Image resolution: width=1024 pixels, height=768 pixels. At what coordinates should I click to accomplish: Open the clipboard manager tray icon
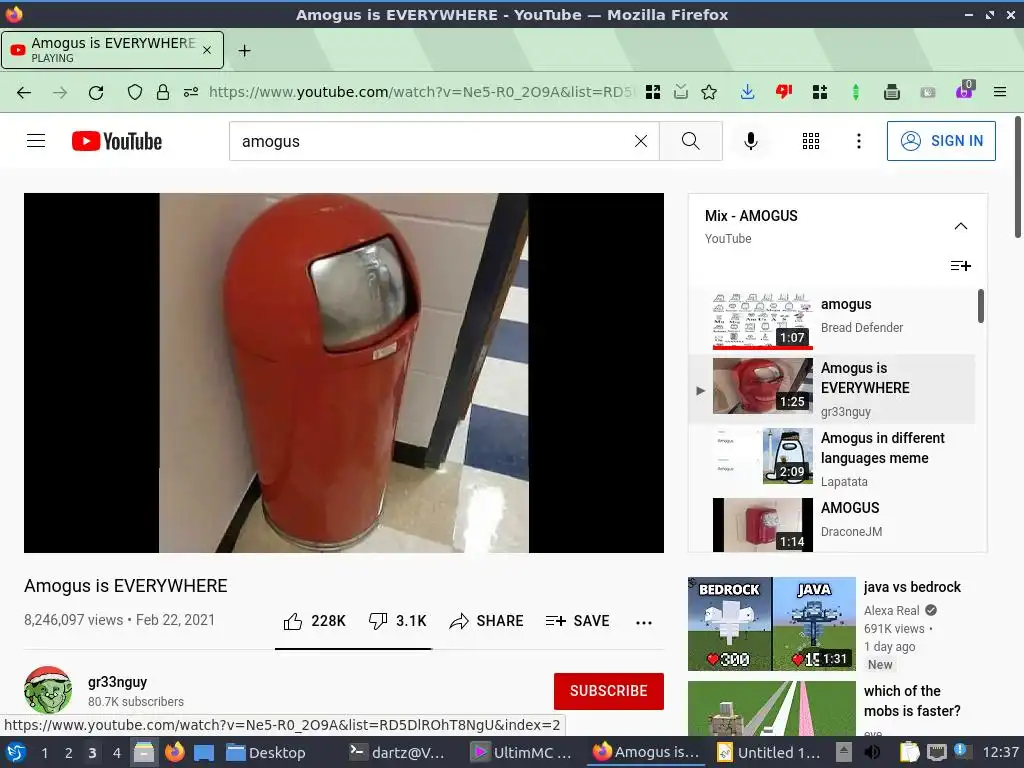(909, 753)
